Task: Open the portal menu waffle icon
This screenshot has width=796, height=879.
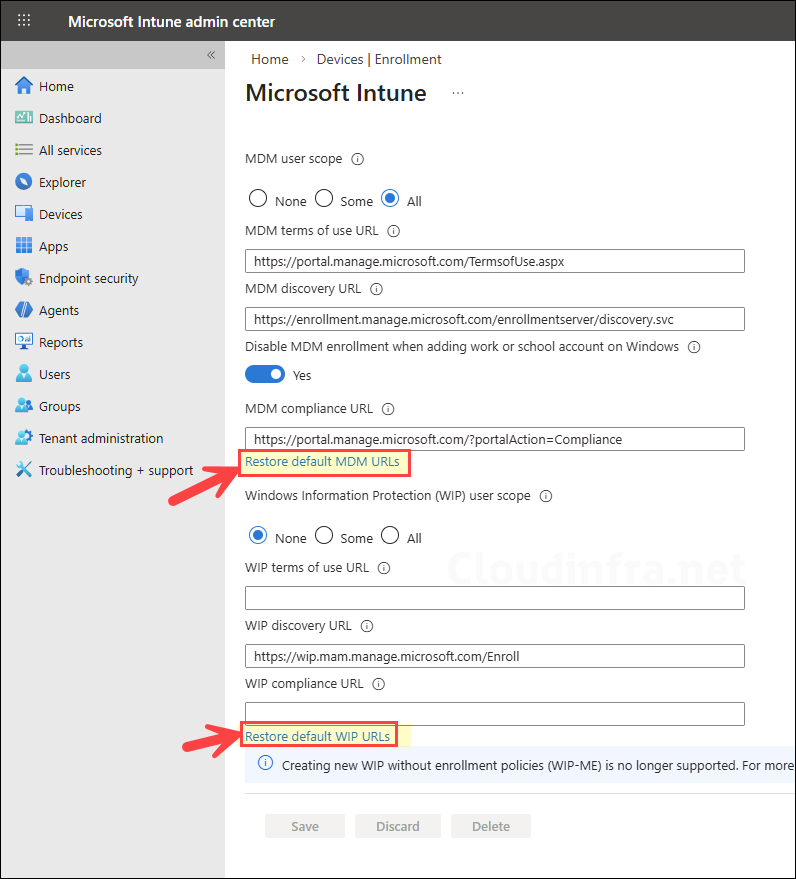Action: tap(23, 20)
